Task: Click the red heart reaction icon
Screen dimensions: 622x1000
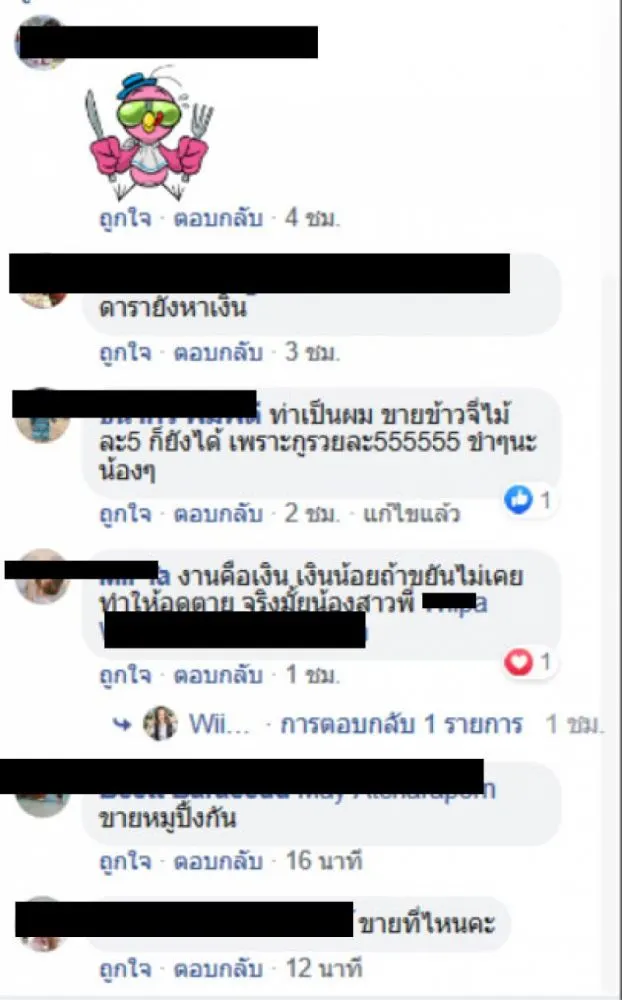Action: point(518,662)
